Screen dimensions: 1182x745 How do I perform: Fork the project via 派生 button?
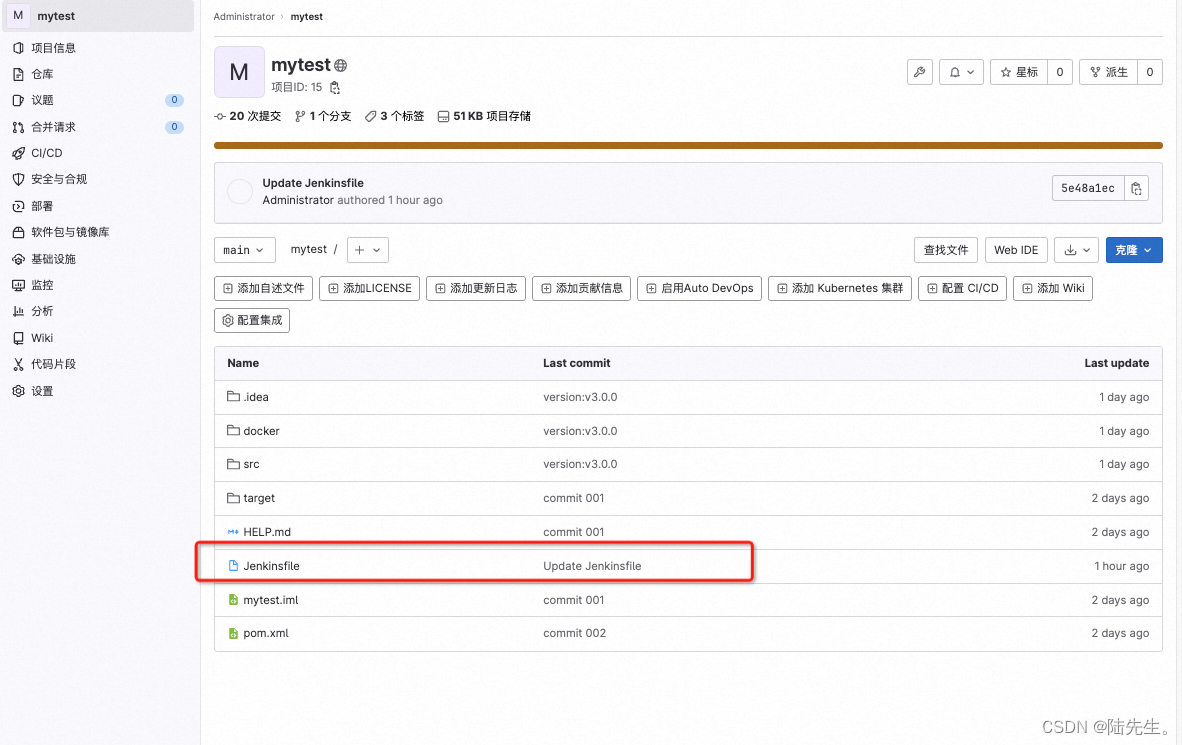tap(1108, 72)
